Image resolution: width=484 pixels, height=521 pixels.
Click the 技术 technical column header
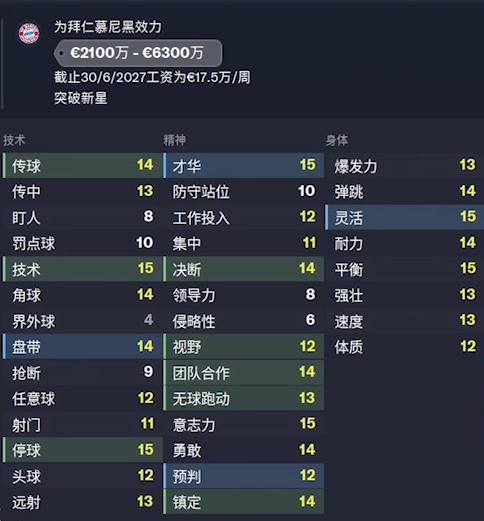tap(14, 140)
